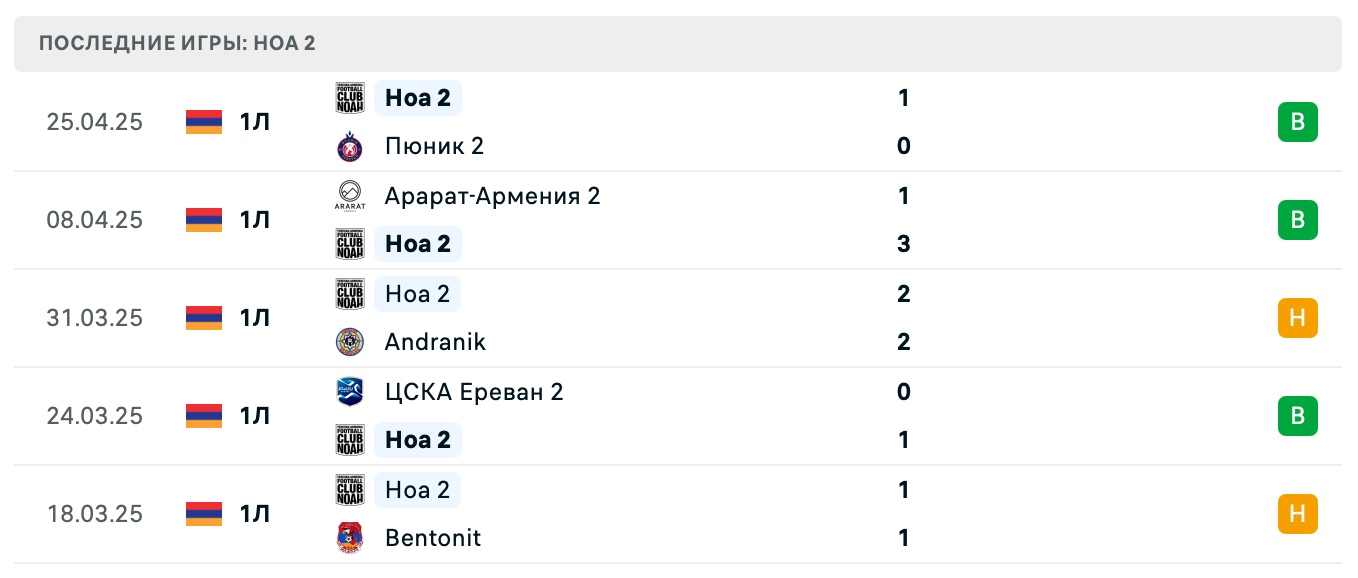Open the Пюник 2 team link

[434, 147]
